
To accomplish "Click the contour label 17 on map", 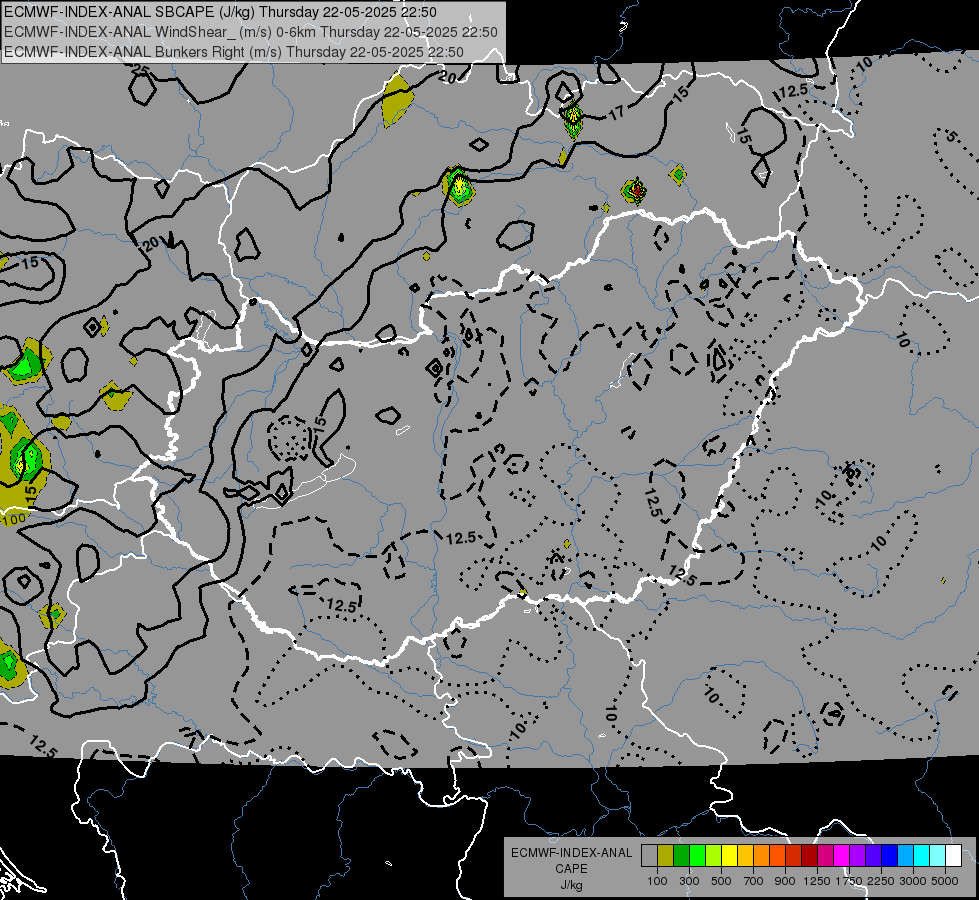I will click(616, 113).
